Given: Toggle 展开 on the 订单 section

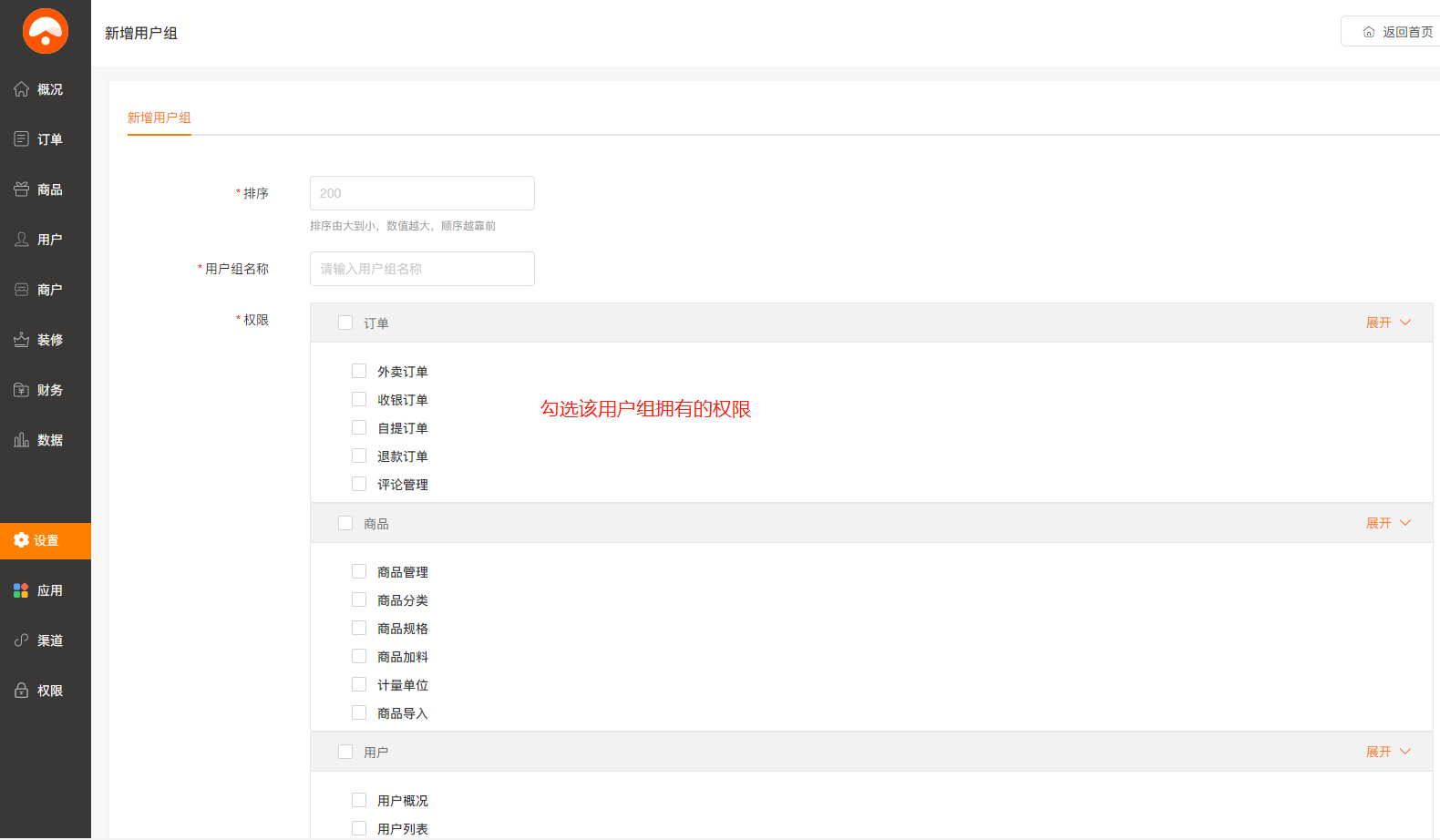Looking at the screenshot, I should point(1388,323).
